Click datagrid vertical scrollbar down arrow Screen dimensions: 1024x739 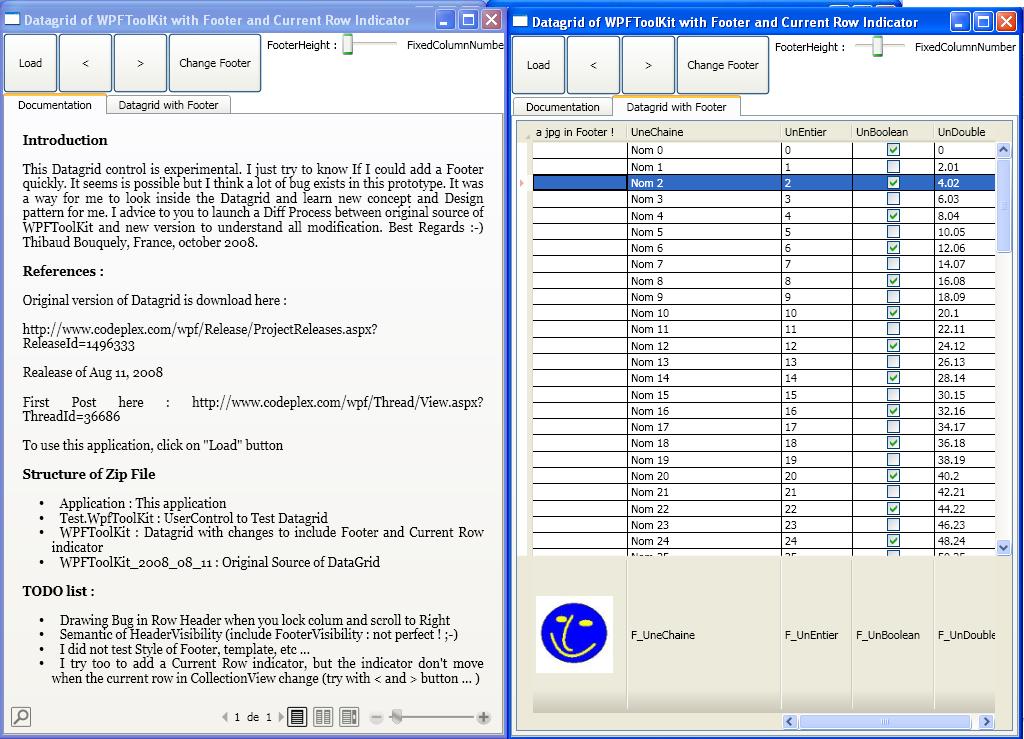(x=1004, y=547)
